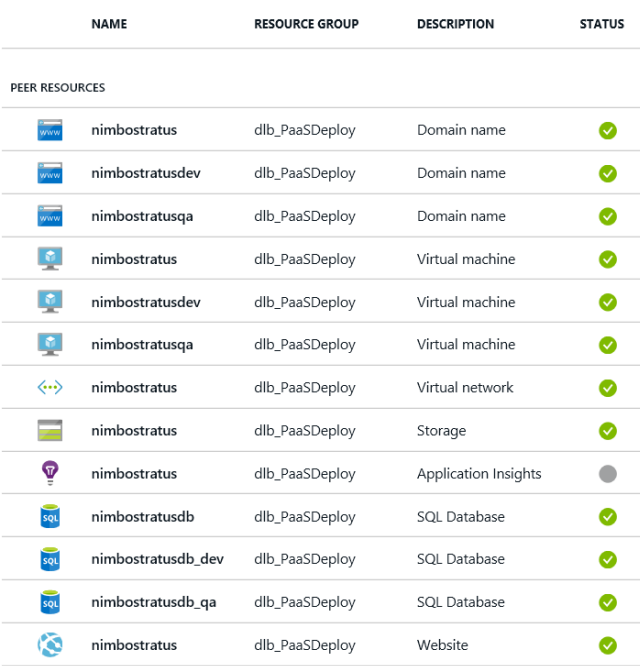Image resolution: width=640 pixels, height=666 pixels.
Task: Click the nimbostratusqa Virtual machine monitor icon
Action: pyautogui.click(x=50, y=344)
